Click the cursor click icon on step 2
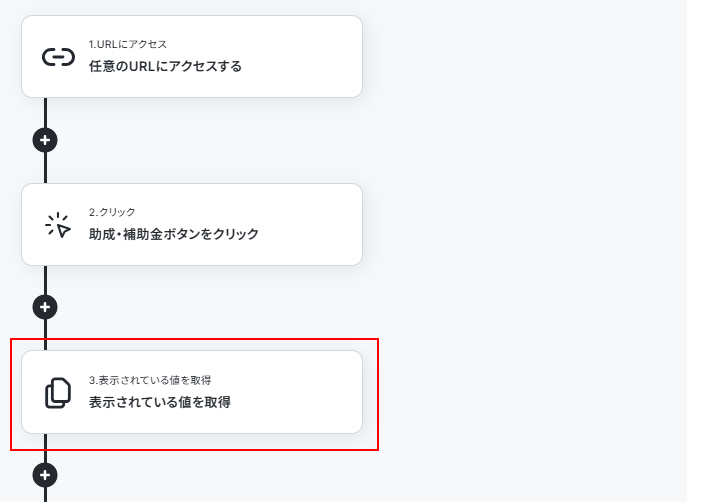 point(58,225)
